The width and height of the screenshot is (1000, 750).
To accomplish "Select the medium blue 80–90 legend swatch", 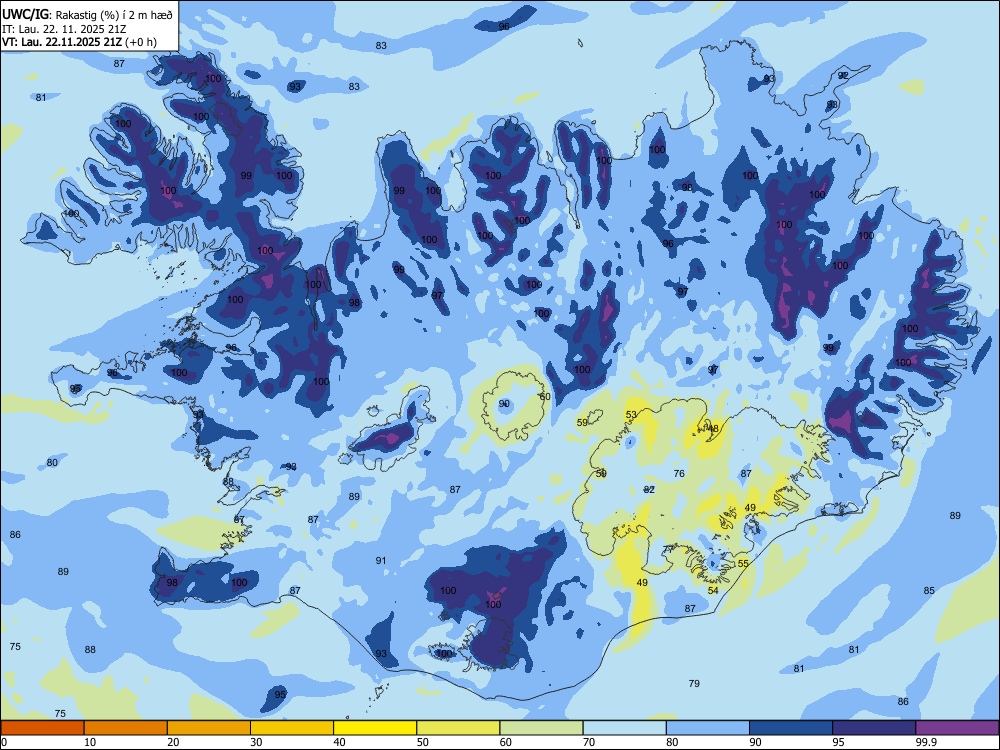I will (707, 728).
